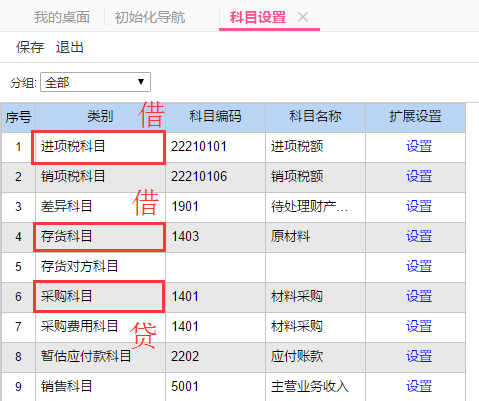
Task: Open the 分组 dropdown showing 全部
Action: [x=95, y=82]
